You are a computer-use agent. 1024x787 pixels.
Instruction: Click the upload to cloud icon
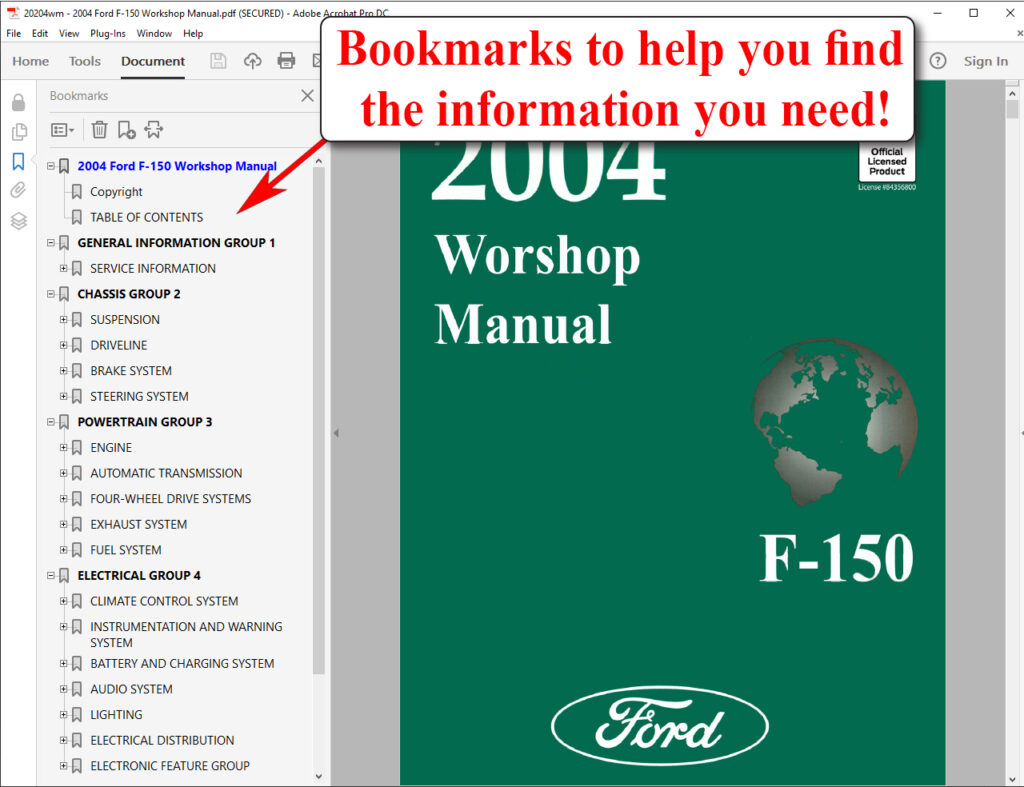coord(252,61)
